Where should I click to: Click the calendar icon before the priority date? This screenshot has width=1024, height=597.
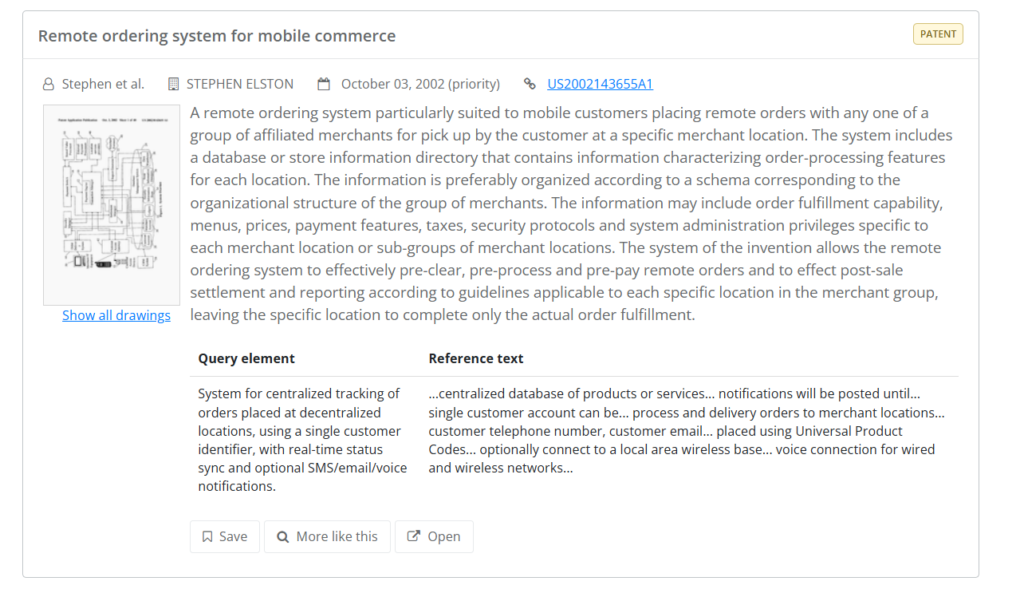pos(324,84)
